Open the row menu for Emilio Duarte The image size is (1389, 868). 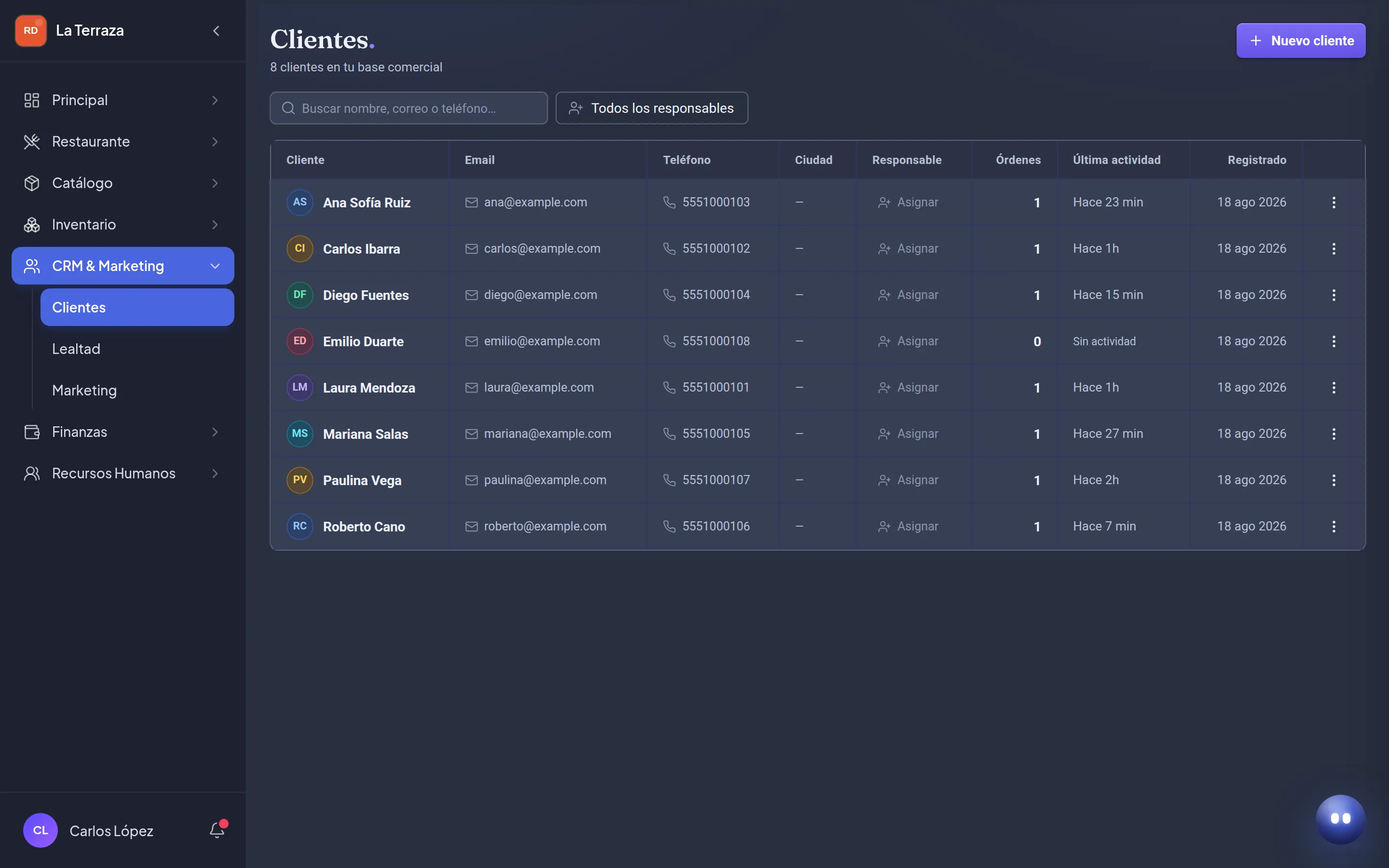tap(1334, 341)
